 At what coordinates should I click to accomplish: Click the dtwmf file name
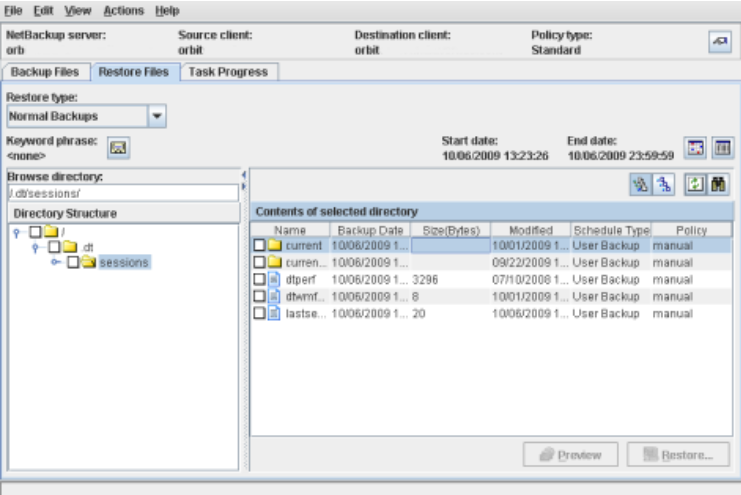(305, 296)
